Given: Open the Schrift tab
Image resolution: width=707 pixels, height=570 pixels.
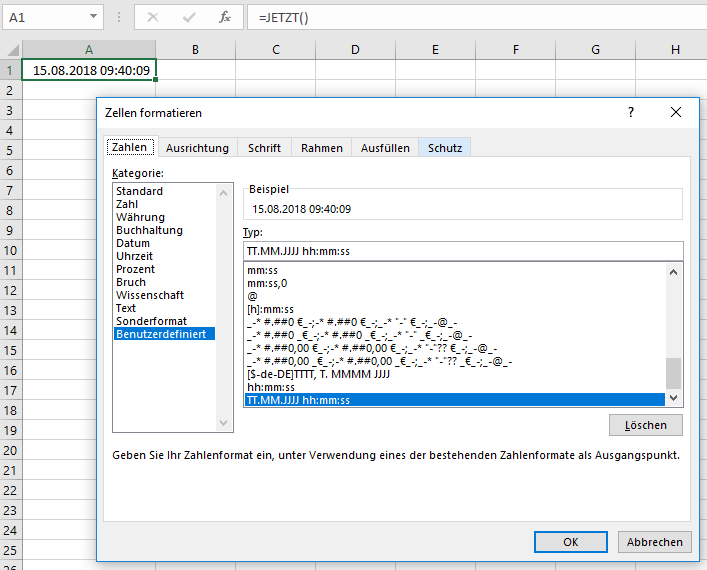Looking at the screenshot, I should click(x=264, y=148).
